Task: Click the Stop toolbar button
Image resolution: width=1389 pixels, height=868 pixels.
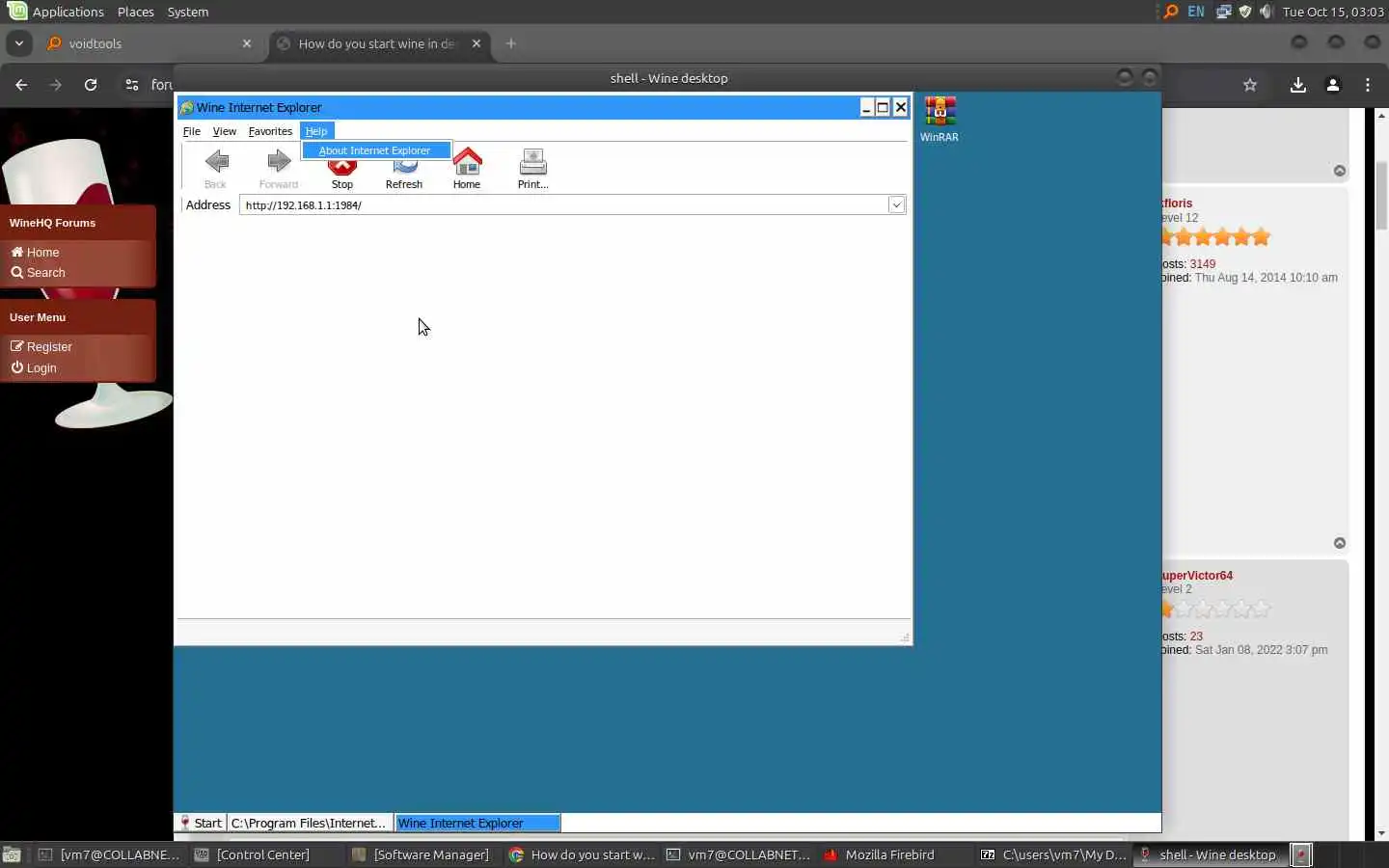Action: pyautogui.click(x=342, y=169)
